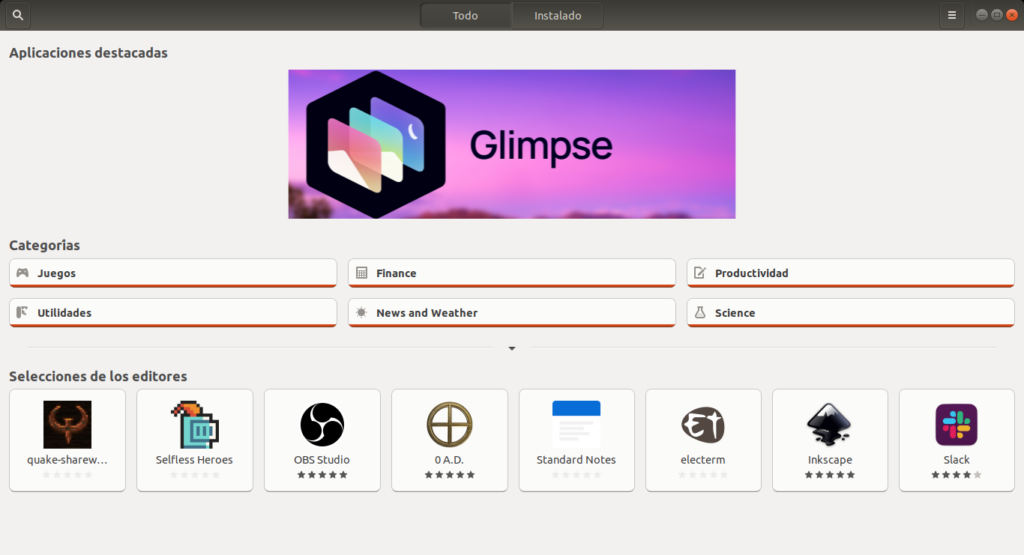
Task: Open the OBS Studio app icon
Action: (322, 424)
